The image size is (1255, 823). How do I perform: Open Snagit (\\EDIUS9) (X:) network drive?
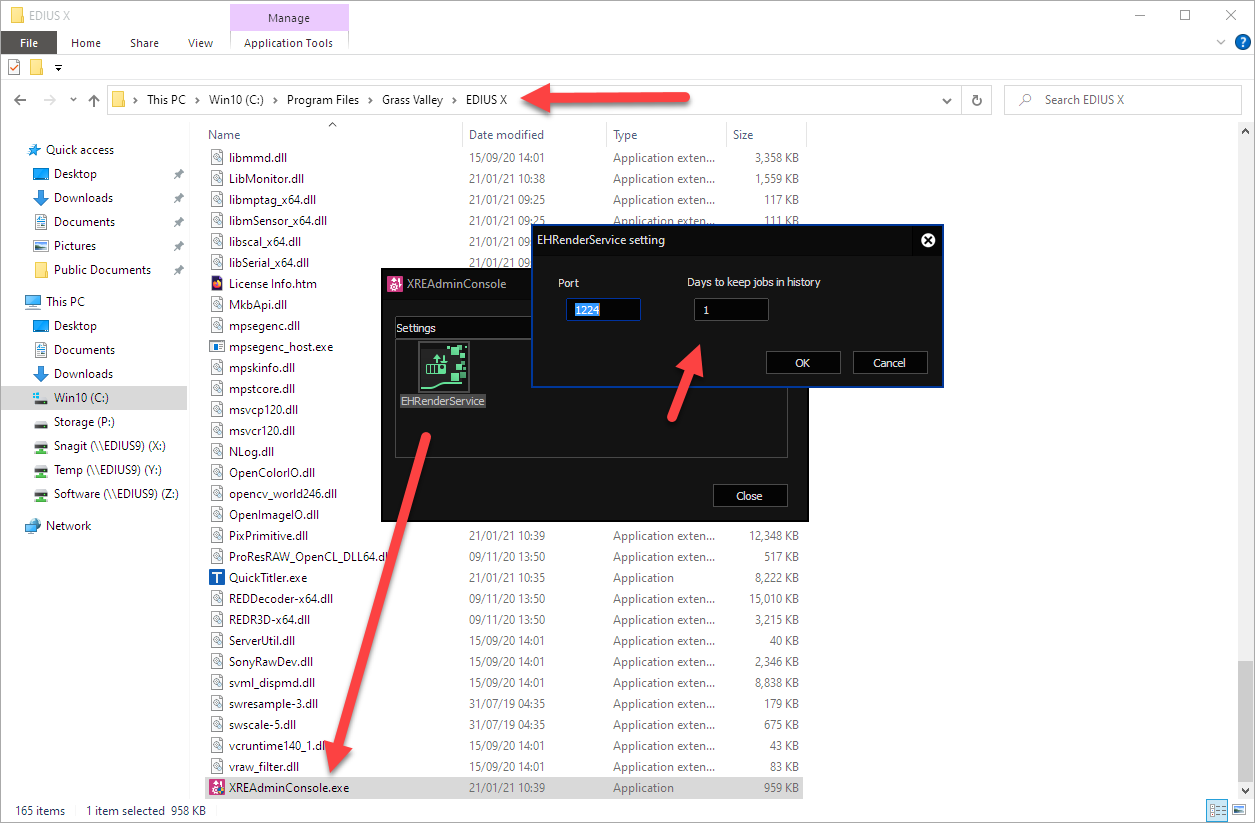point(110,446)
